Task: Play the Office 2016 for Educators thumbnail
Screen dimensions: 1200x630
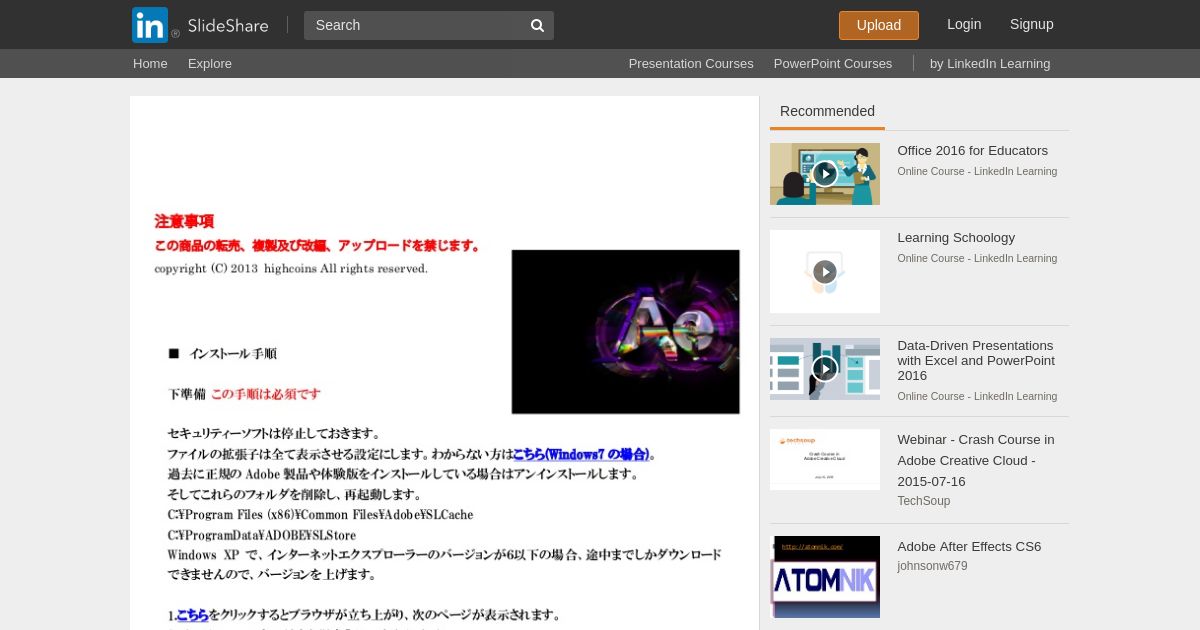Action: click(x=825, y=174)
